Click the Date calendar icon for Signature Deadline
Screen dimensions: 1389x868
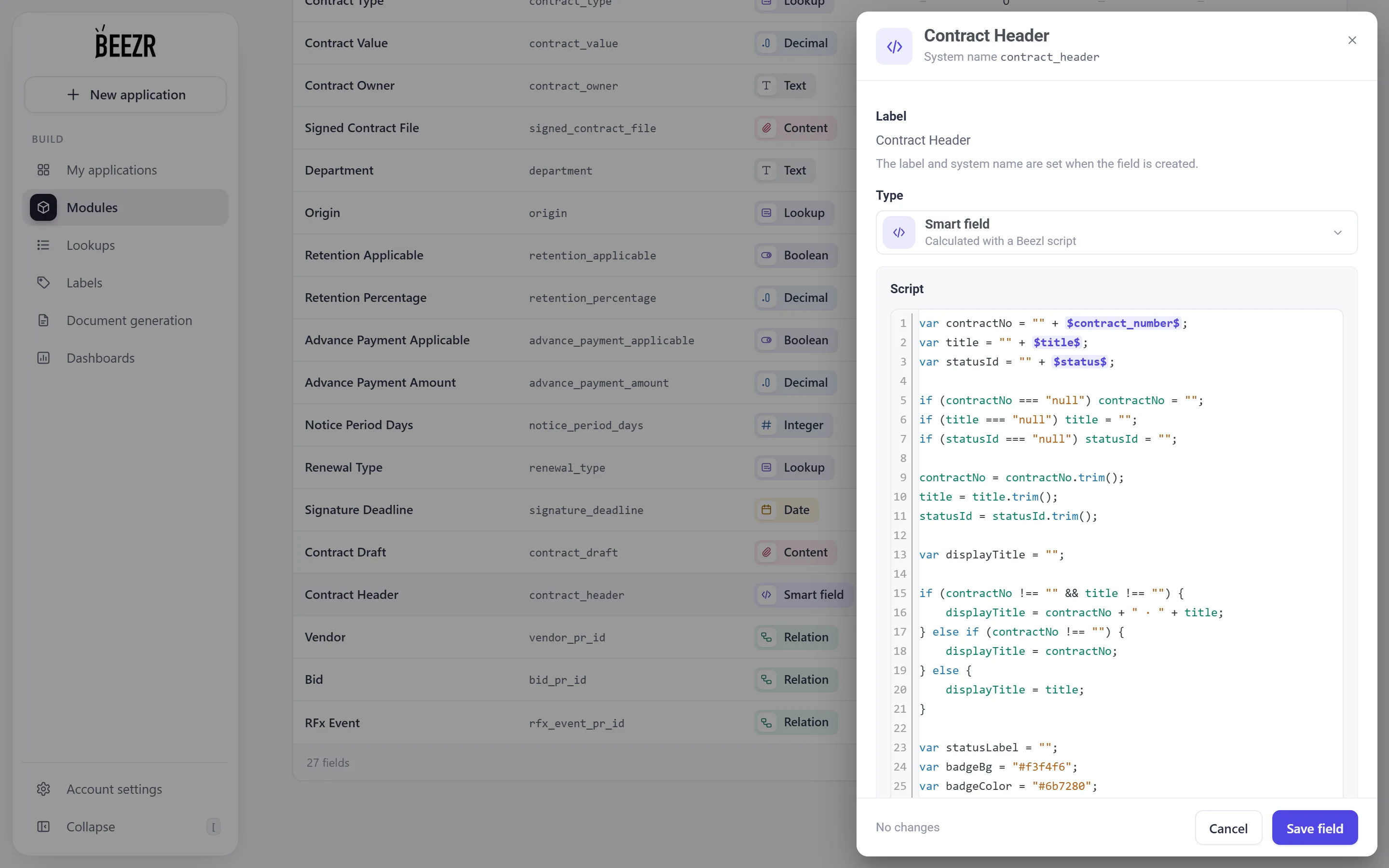point(766,510)
